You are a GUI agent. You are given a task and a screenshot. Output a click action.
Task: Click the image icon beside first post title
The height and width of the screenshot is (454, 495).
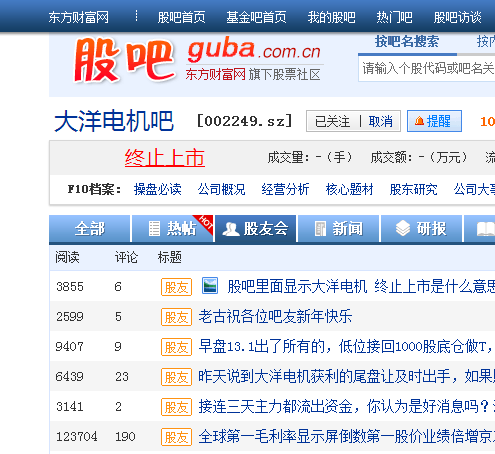click(x=210, y=286)
